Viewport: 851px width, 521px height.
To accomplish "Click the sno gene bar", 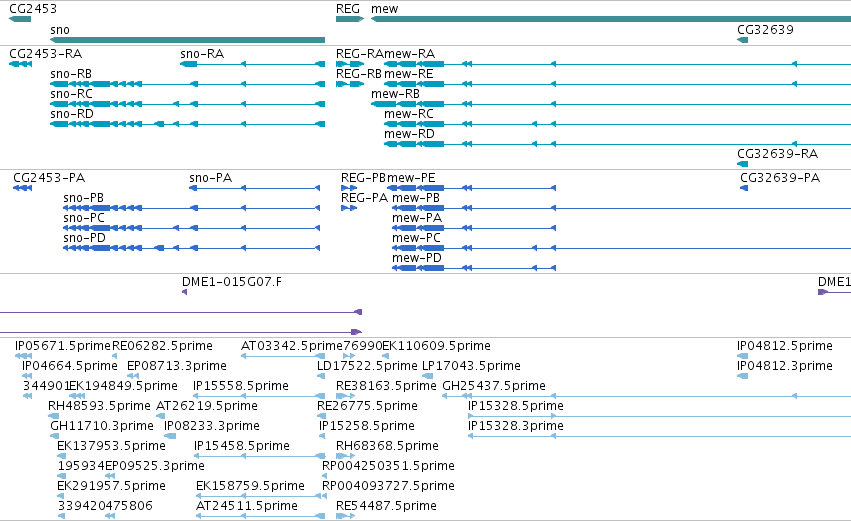I will click(187, 40).
